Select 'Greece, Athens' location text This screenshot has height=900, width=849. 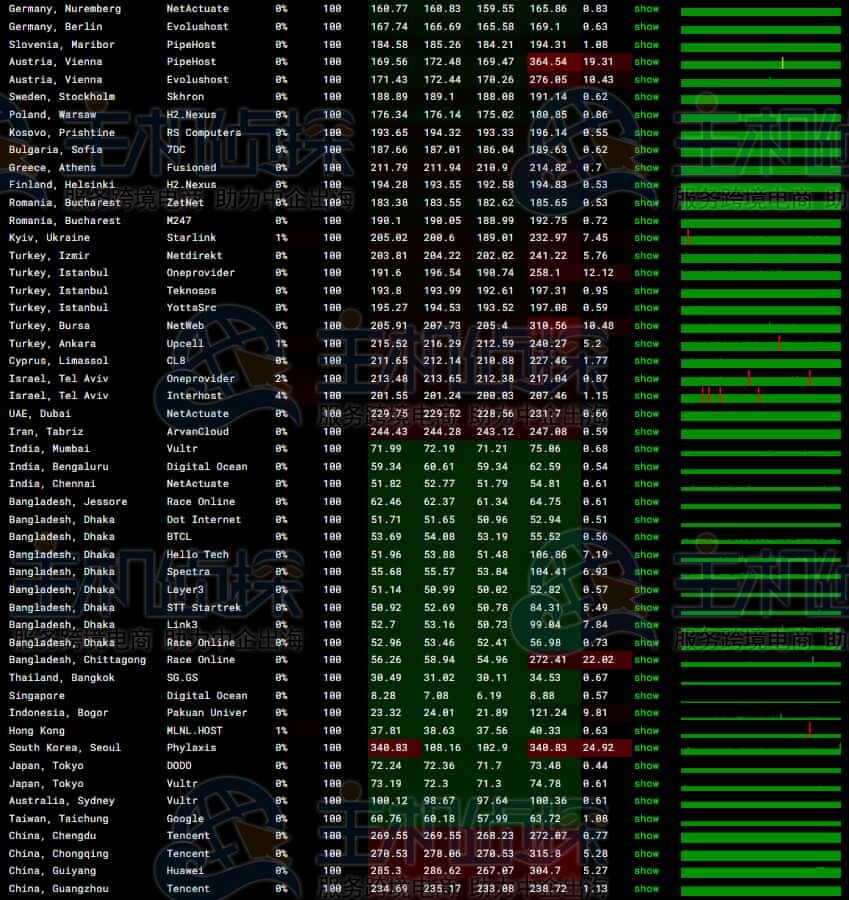coord(52,168)
